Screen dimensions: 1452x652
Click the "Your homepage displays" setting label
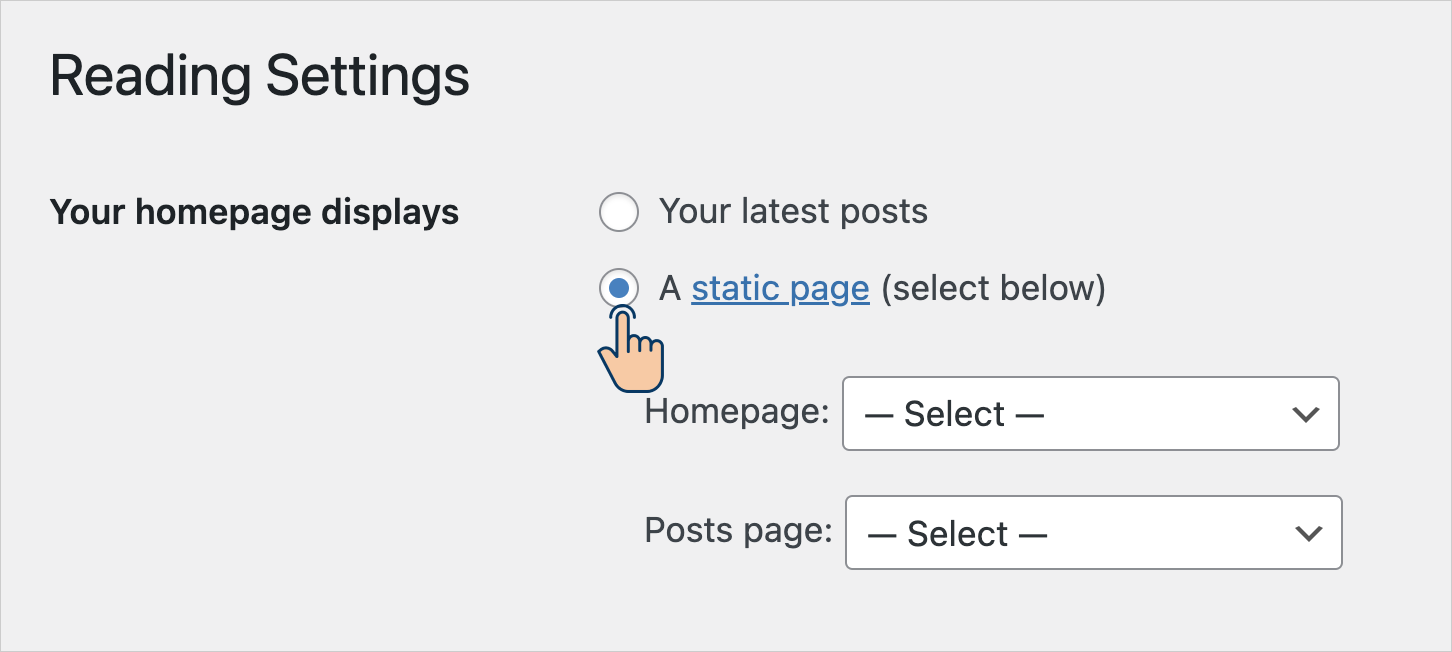254,212
